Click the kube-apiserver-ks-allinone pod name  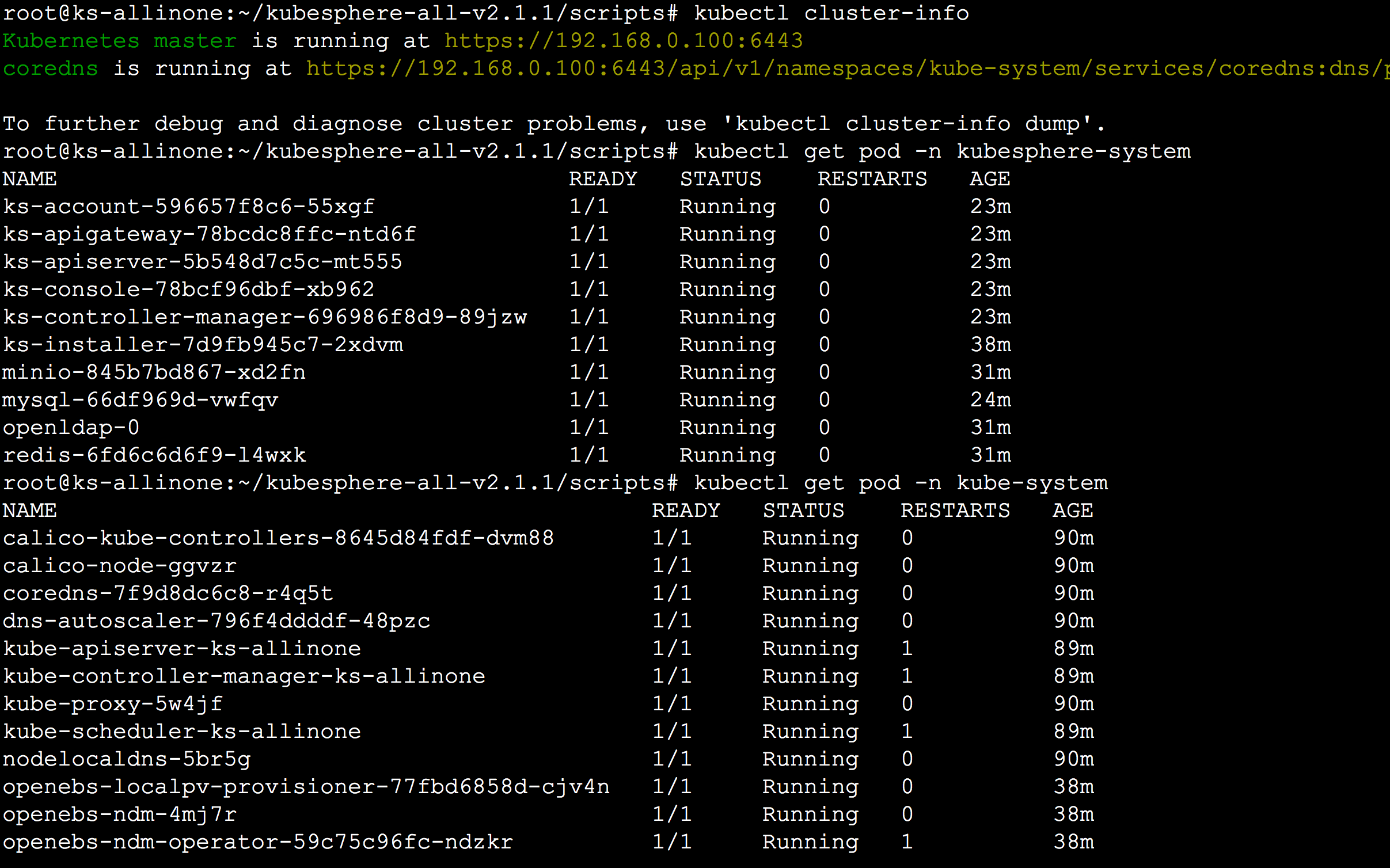click(182, 649)
